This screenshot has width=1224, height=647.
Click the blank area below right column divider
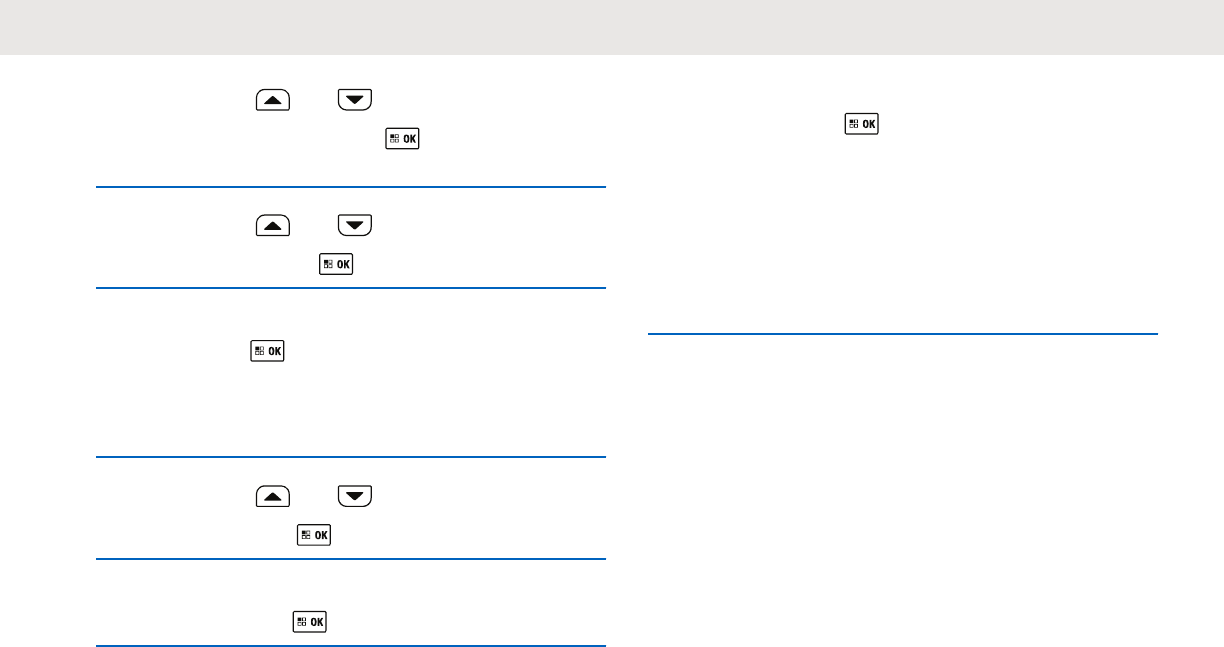coord(902,480)
